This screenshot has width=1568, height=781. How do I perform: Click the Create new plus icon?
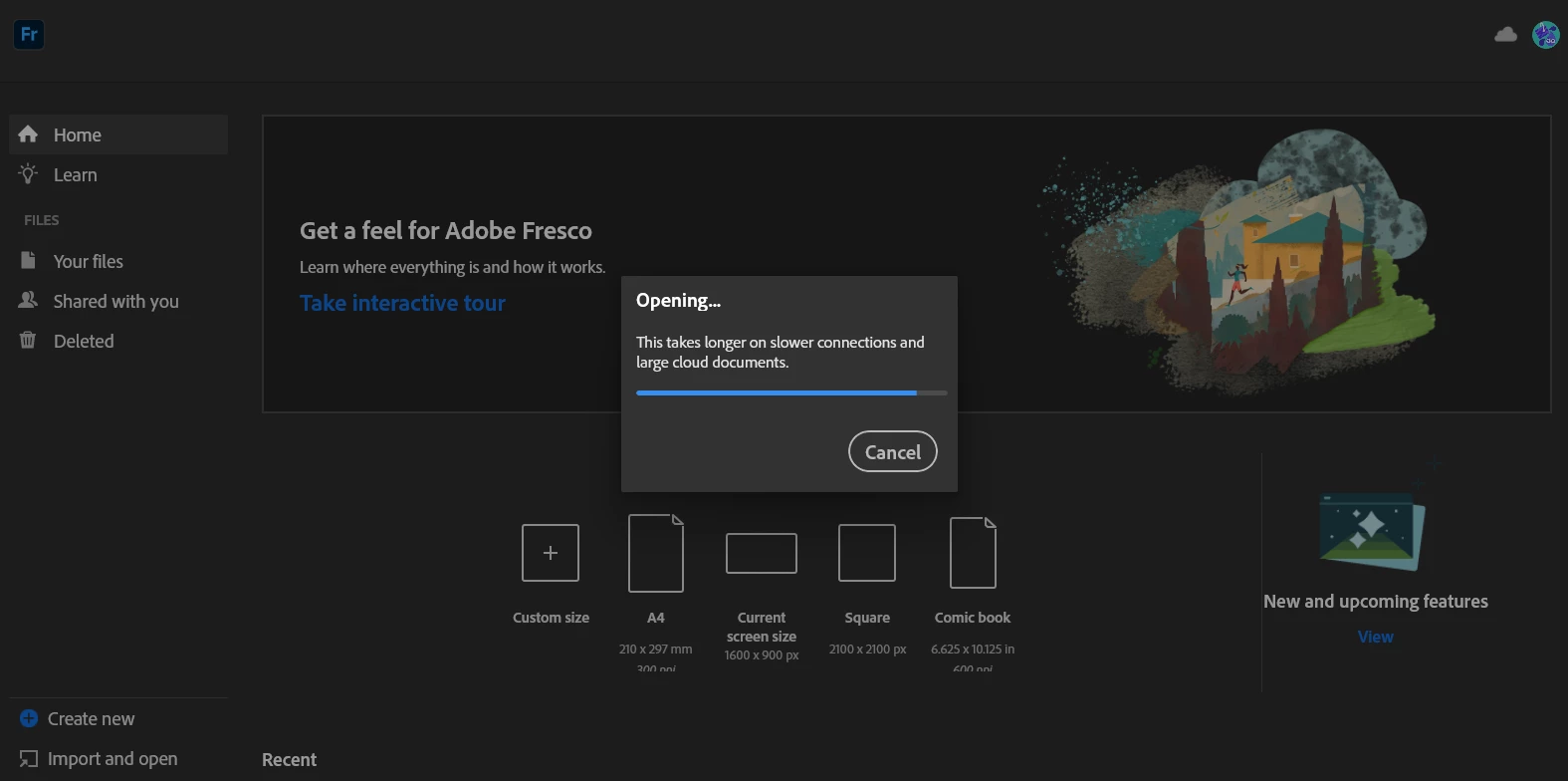[x=29, y=718]
